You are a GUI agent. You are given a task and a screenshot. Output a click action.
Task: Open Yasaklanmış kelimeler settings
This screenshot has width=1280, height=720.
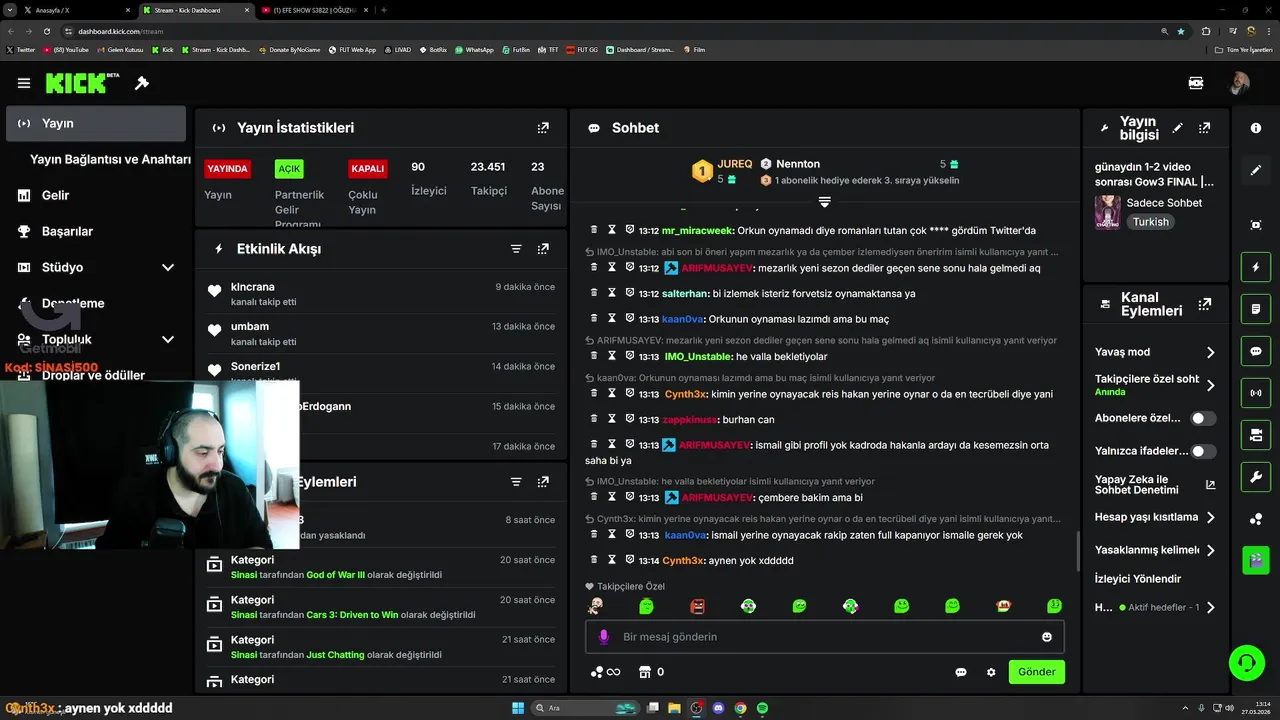coord(1210,550)
